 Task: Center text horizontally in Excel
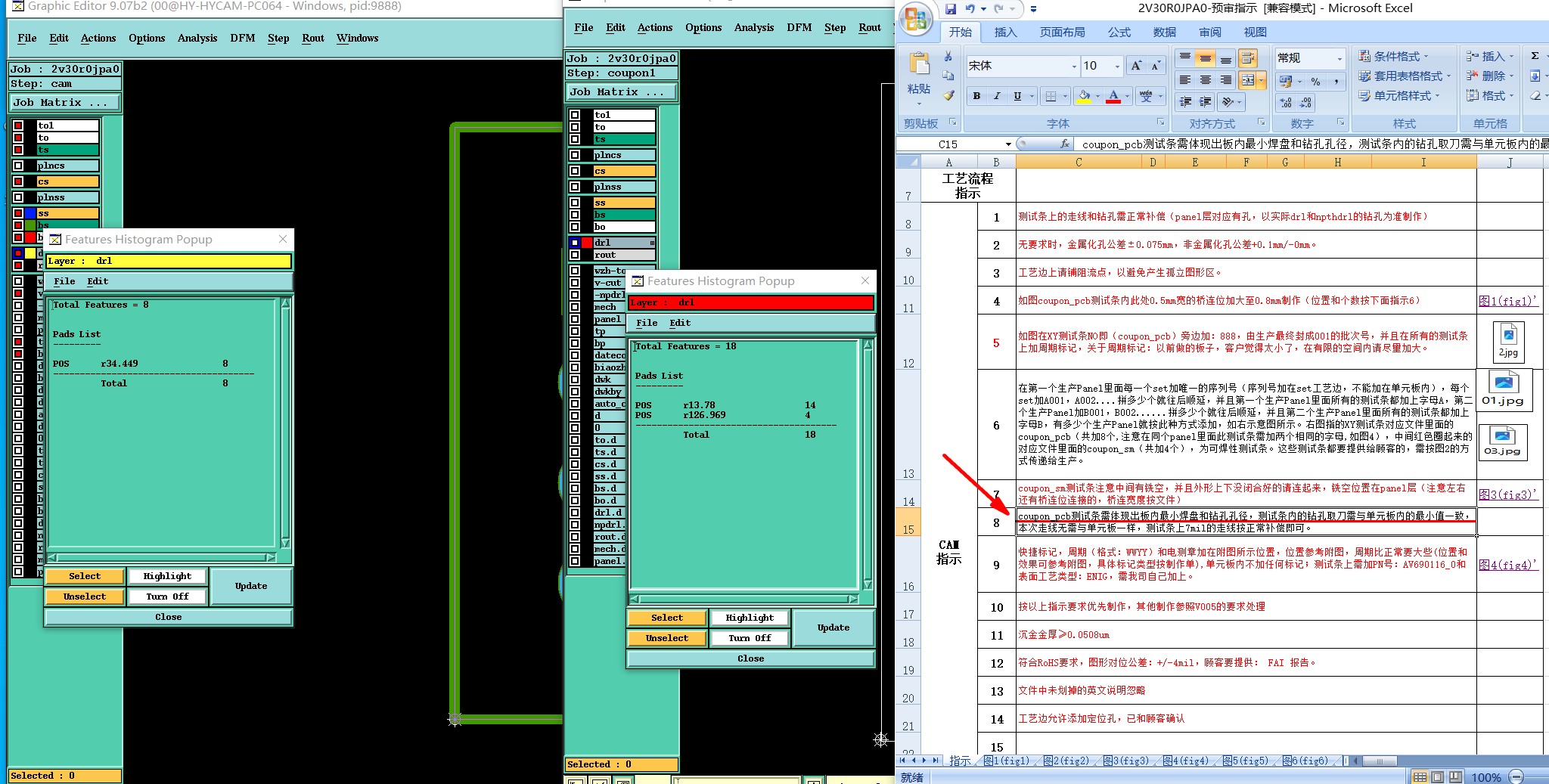click(x=1206, y=79)
